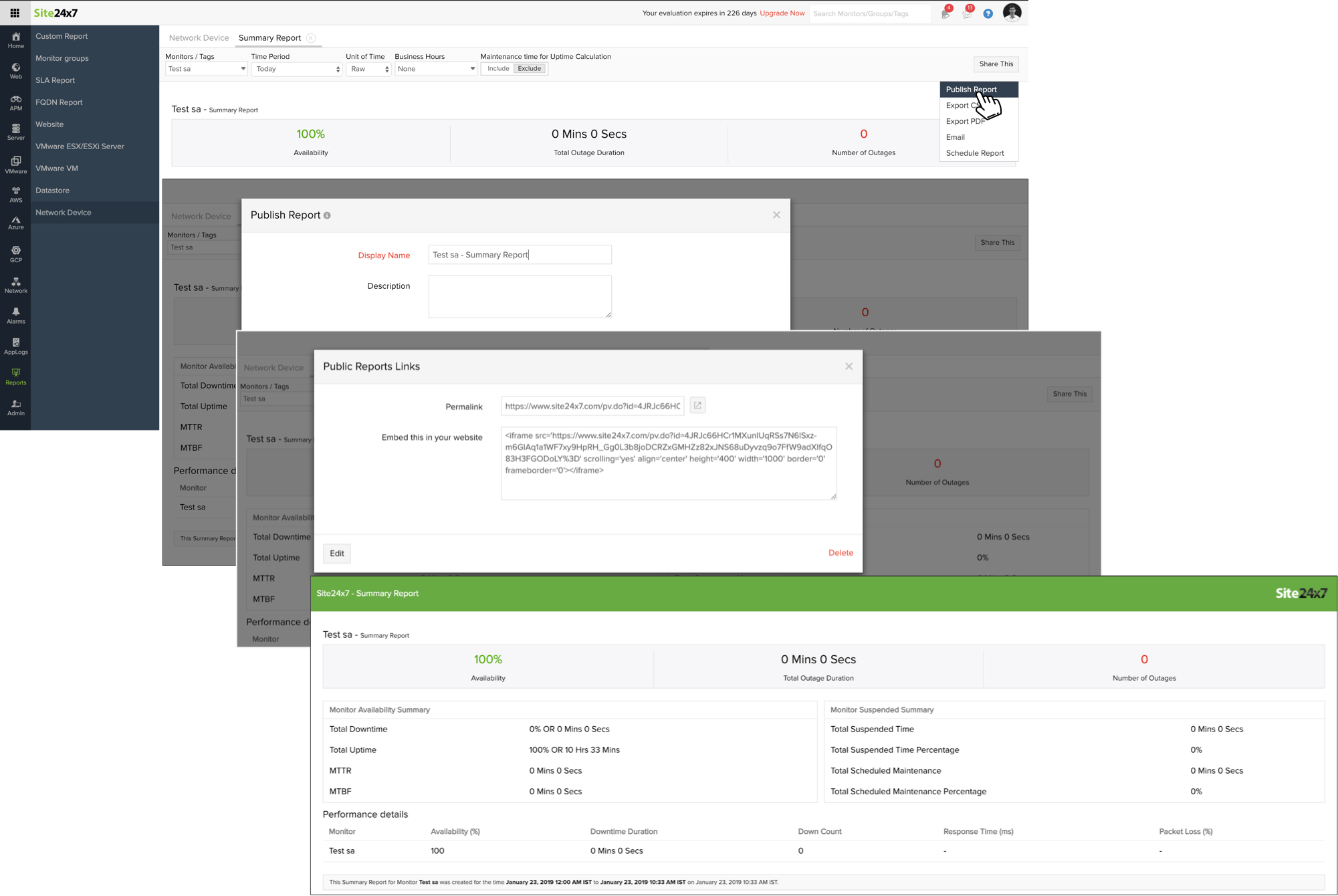Click the Edit button in links dialog
Viewport: 1338px width, 896px height.
coord(336,553)
